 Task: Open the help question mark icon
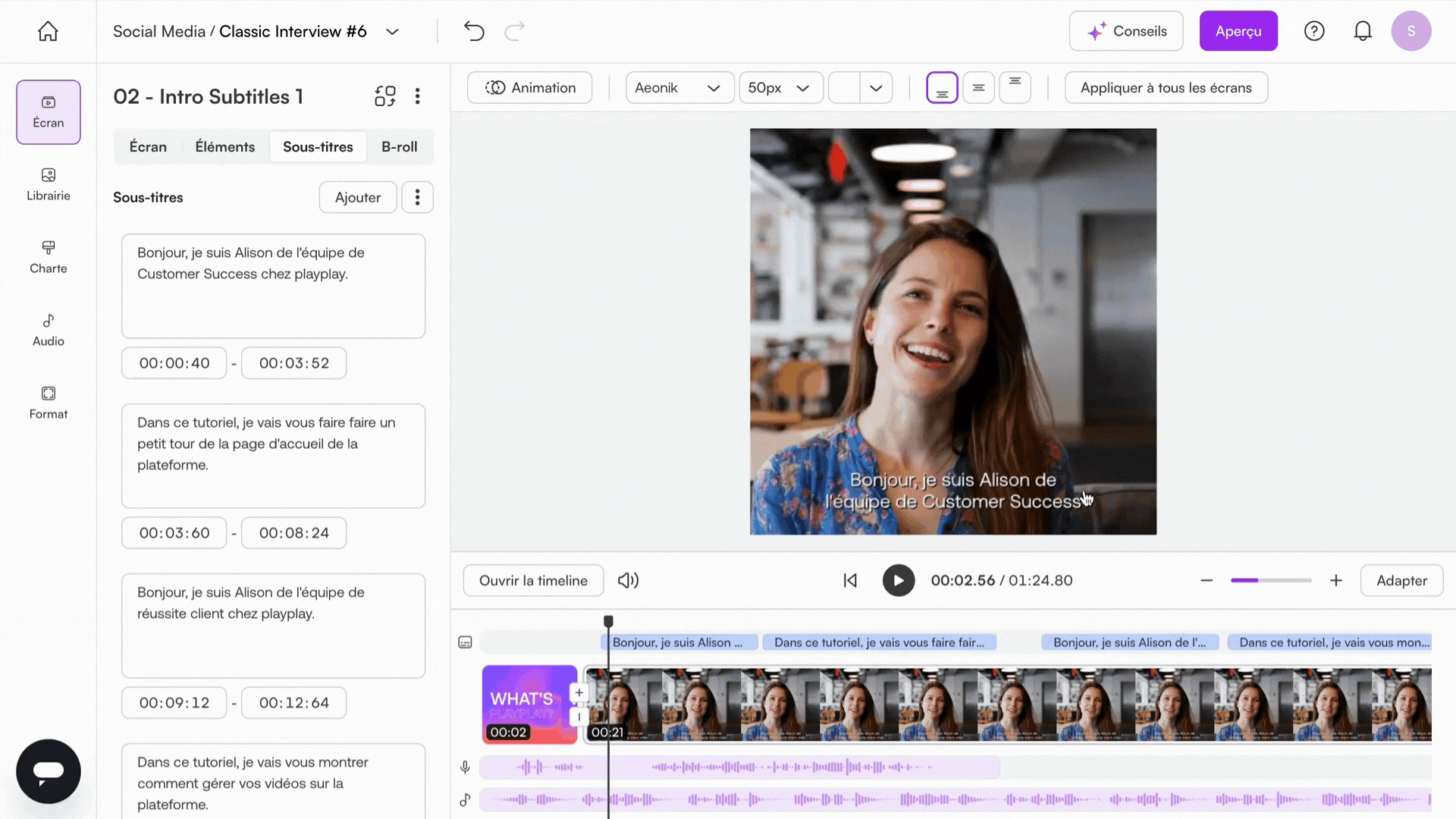[1313, 31]
